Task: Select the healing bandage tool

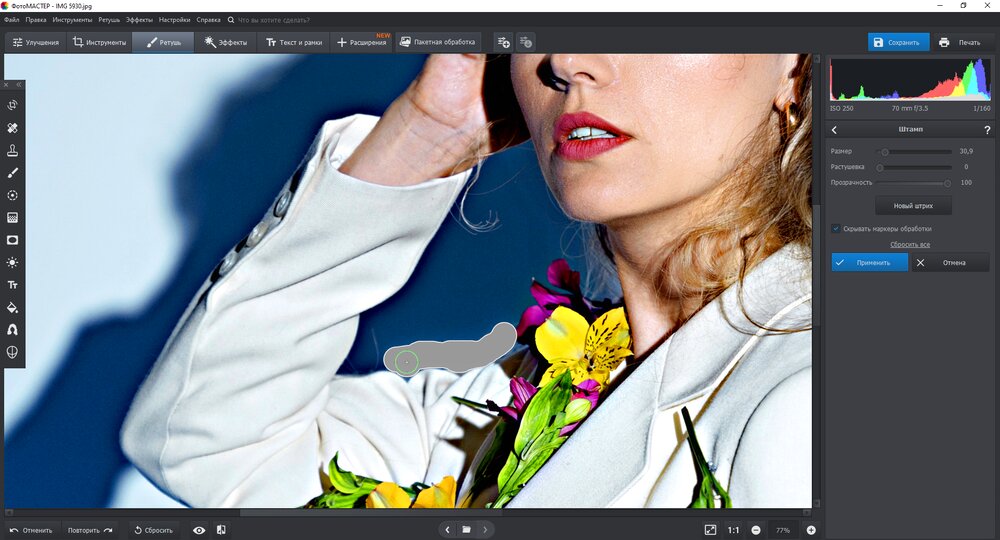Action: click(13, 128)
